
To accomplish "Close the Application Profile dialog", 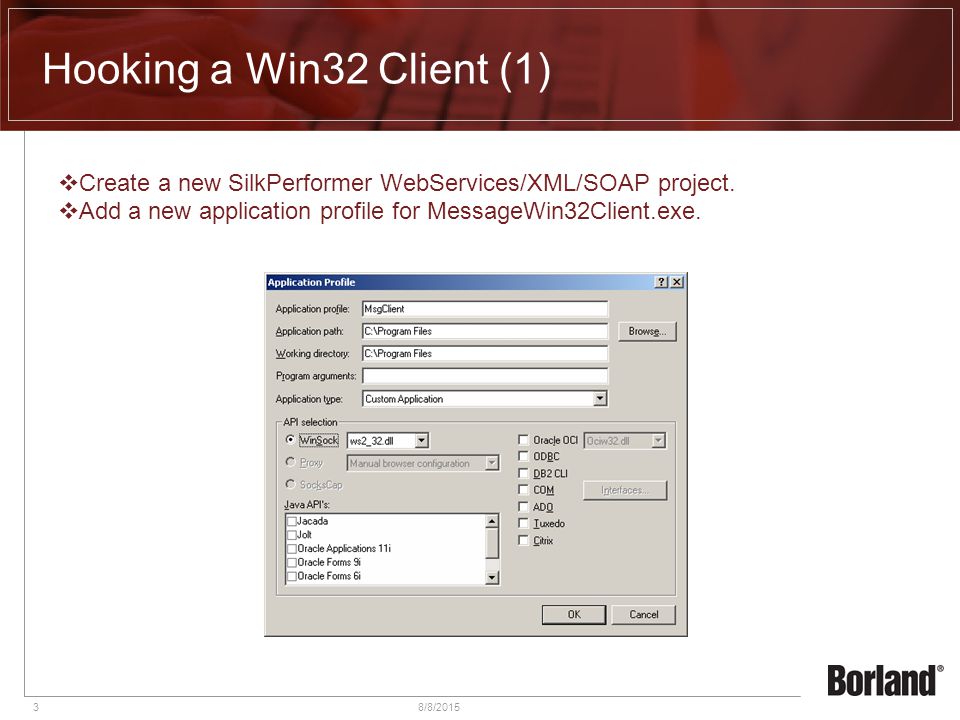I will (x=677, y=282).
